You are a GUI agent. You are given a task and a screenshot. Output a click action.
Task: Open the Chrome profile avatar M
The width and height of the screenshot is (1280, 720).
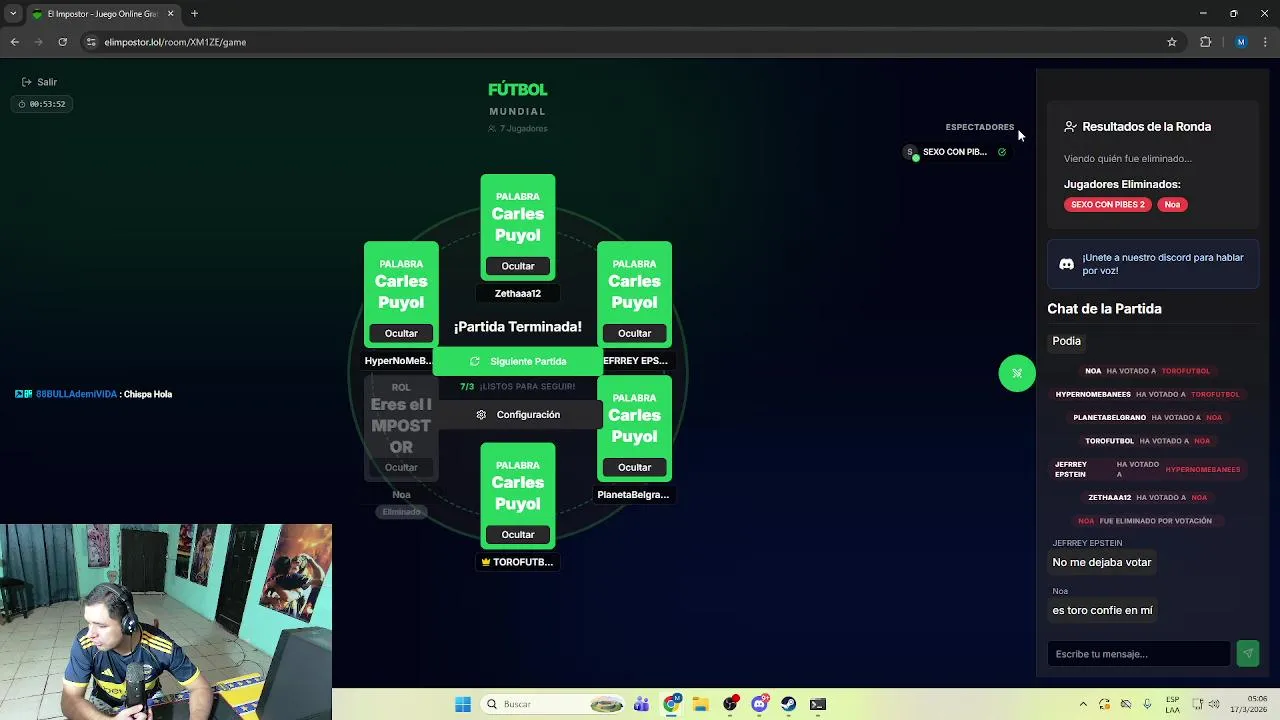1241,42
